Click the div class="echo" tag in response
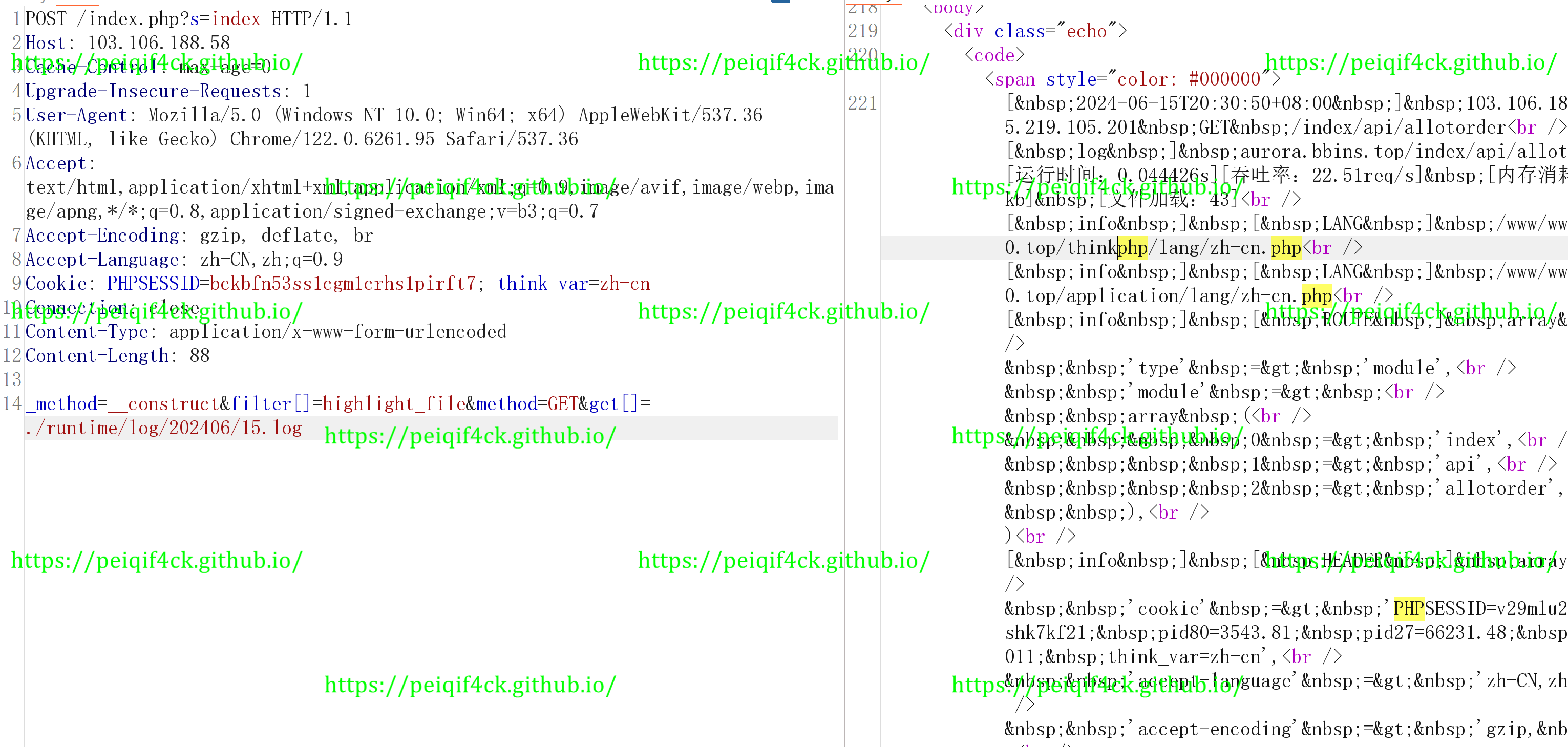The width and height of the screenshot is (1568, 747). [1035, 31]
